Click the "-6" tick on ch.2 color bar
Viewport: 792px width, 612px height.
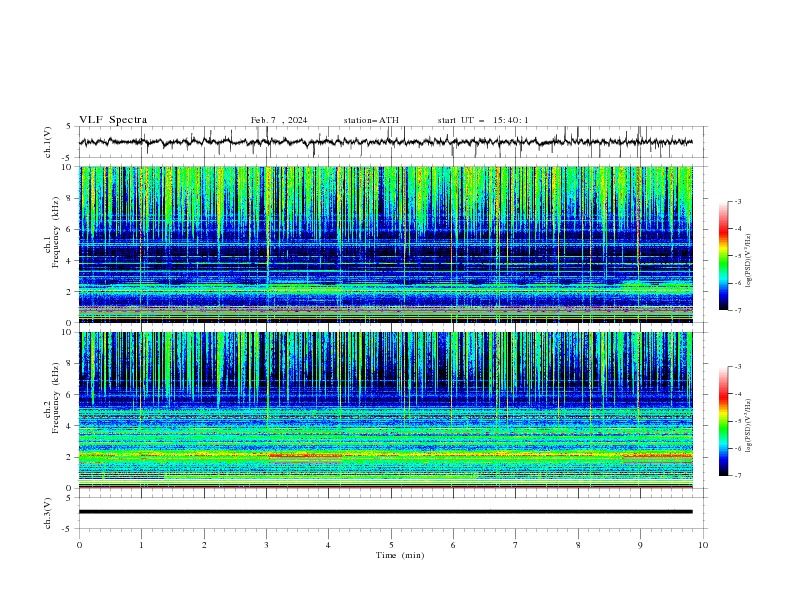738,448
